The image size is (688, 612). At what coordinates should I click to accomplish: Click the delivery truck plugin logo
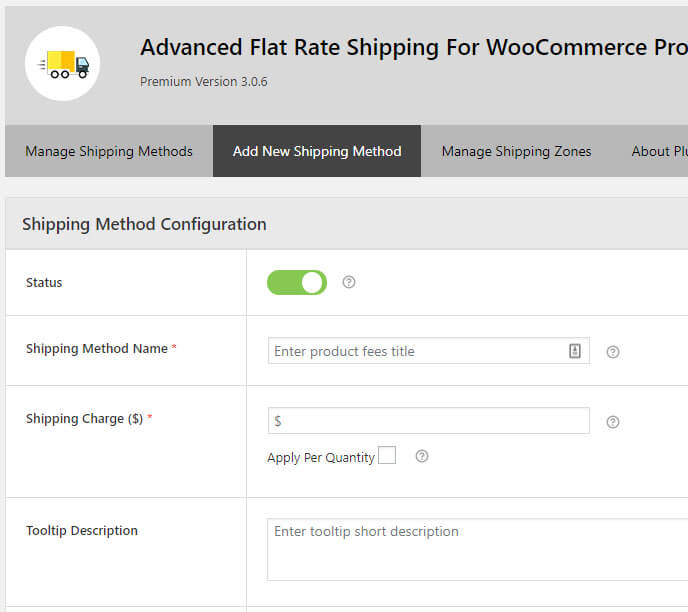62,64
